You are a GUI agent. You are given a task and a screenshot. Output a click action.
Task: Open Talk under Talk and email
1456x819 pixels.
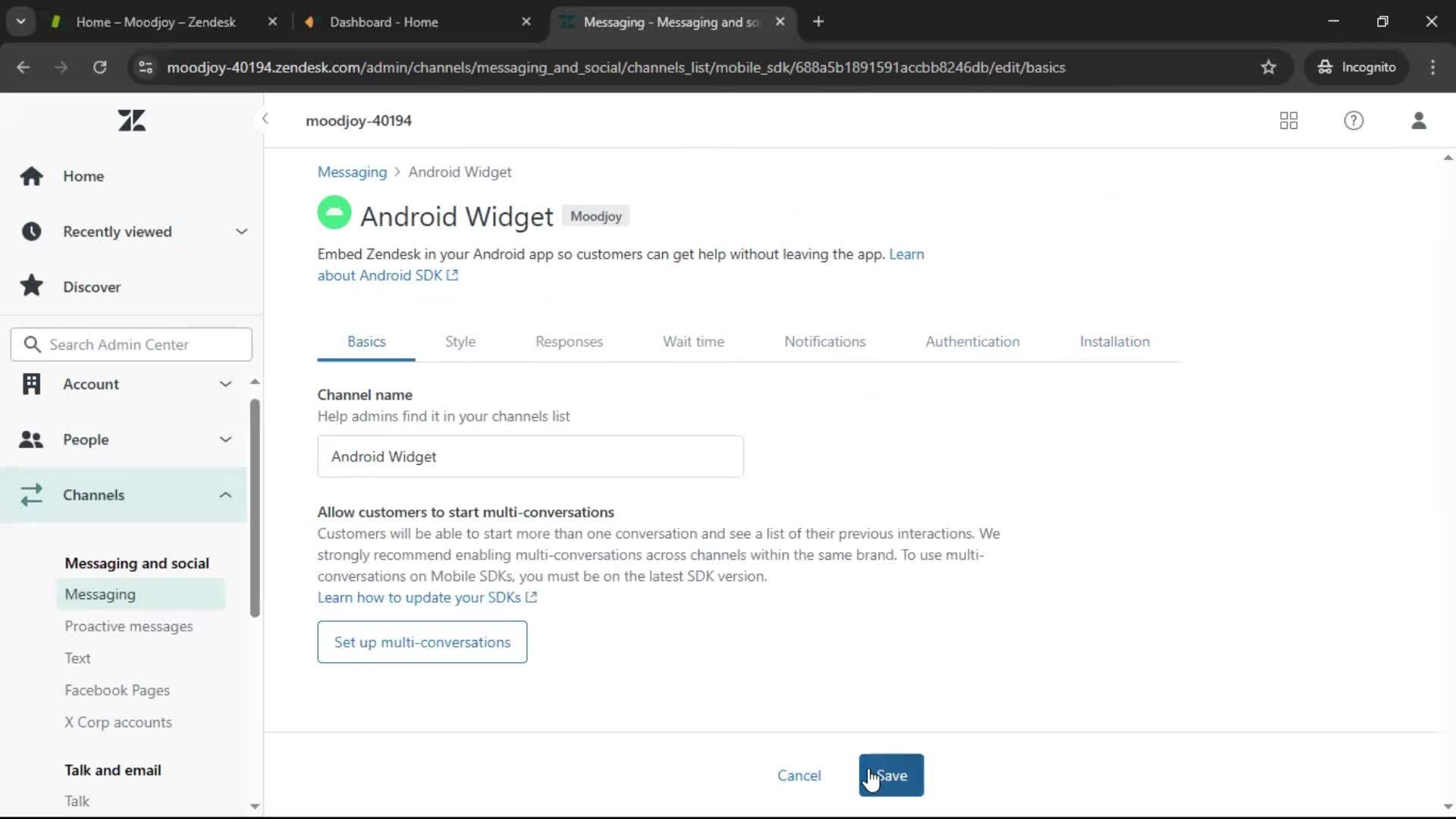(x=77, y=802)
